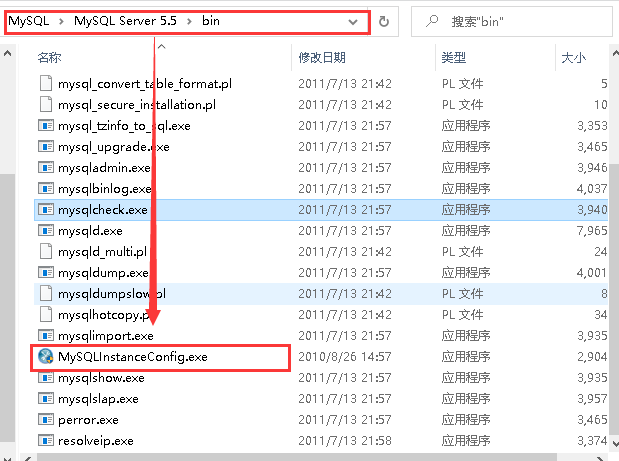Select file mysqlimport.exe
619x461 pixels.
[x=106, y=336]
